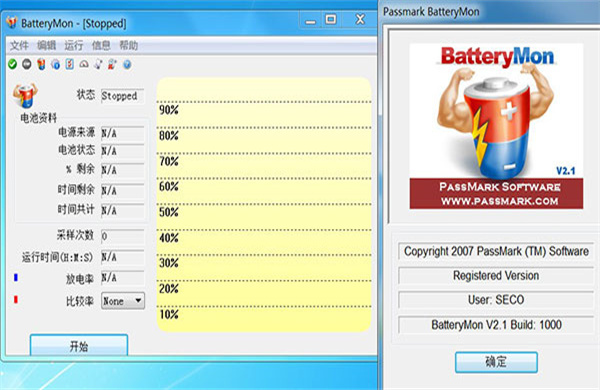Click the blue 放电率 color marker
600x390 pixels.
coord(16,277)
